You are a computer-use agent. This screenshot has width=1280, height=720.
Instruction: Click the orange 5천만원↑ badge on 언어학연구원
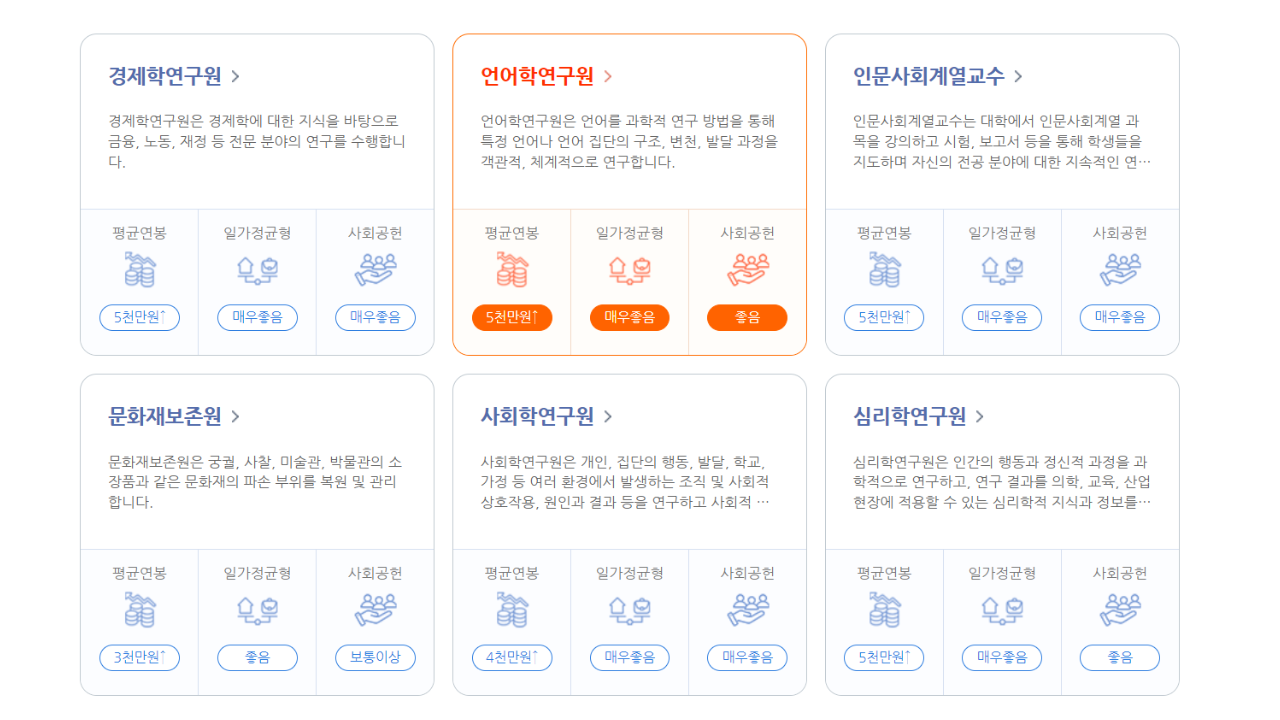tap(512, 317)
